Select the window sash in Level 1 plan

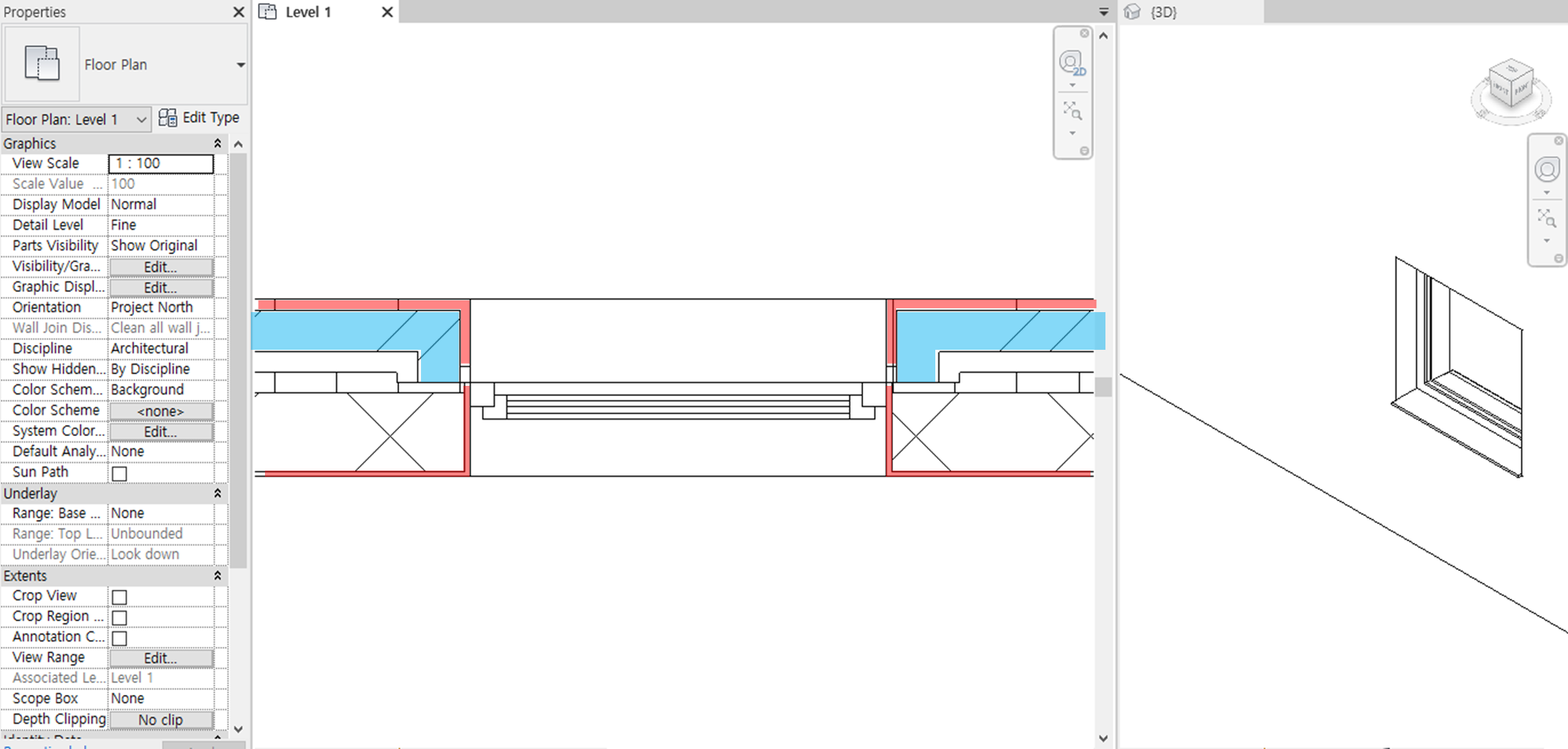[x=678, y=406]
